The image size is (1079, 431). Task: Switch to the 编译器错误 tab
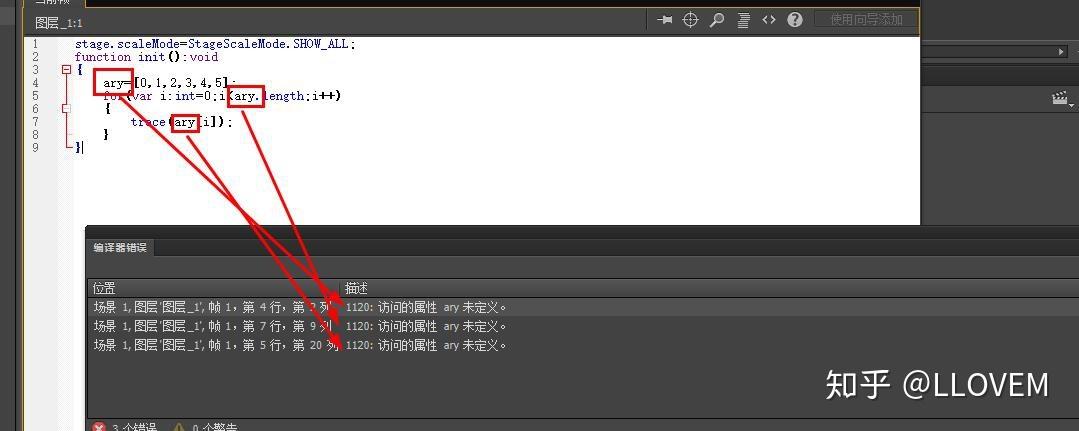(120, 248)
